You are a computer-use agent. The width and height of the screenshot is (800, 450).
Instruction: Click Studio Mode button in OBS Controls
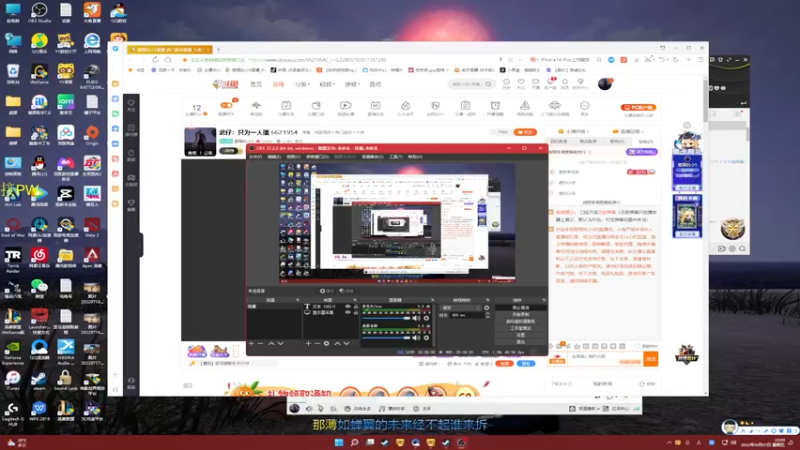520,328
